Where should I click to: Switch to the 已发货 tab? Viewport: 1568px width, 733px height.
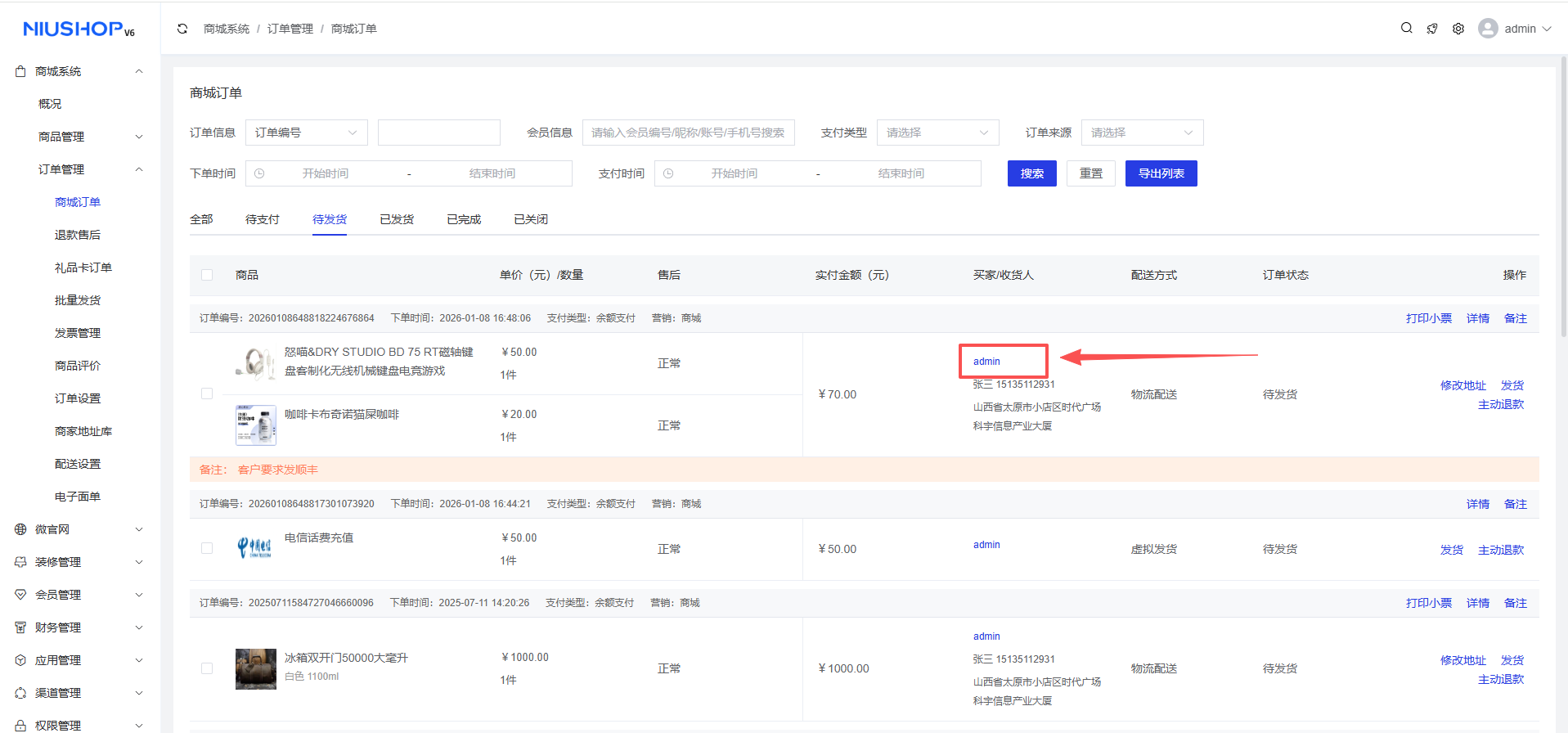coord(397,219)
